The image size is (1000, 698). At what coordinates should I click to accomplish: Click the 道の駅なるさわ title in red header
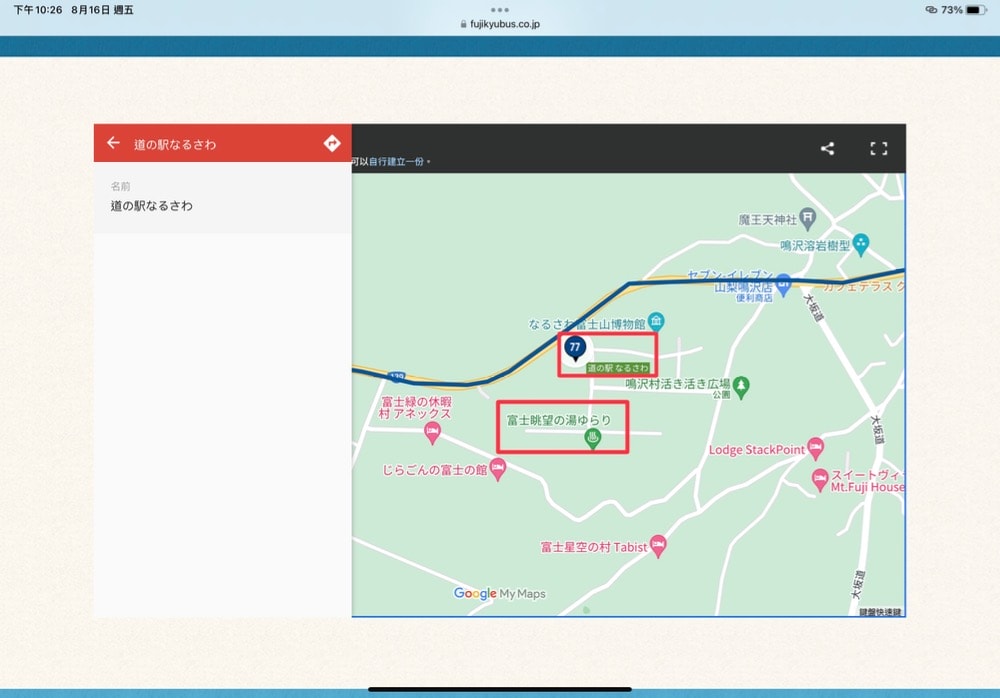(175, 144)
